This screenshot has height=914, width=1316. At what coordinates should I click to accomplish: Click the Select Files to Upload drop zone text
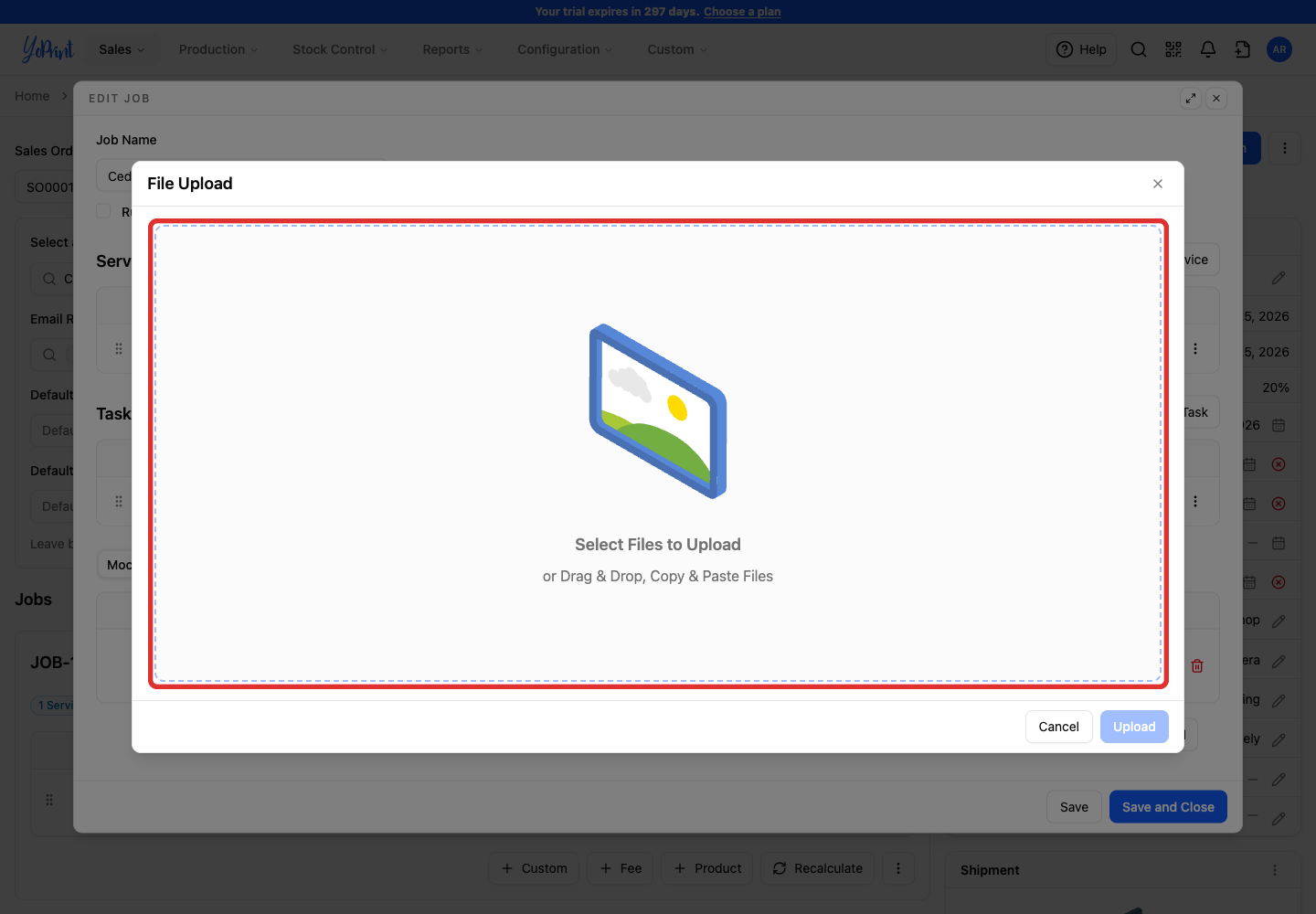pyautogui.click(x=658, y=545)
